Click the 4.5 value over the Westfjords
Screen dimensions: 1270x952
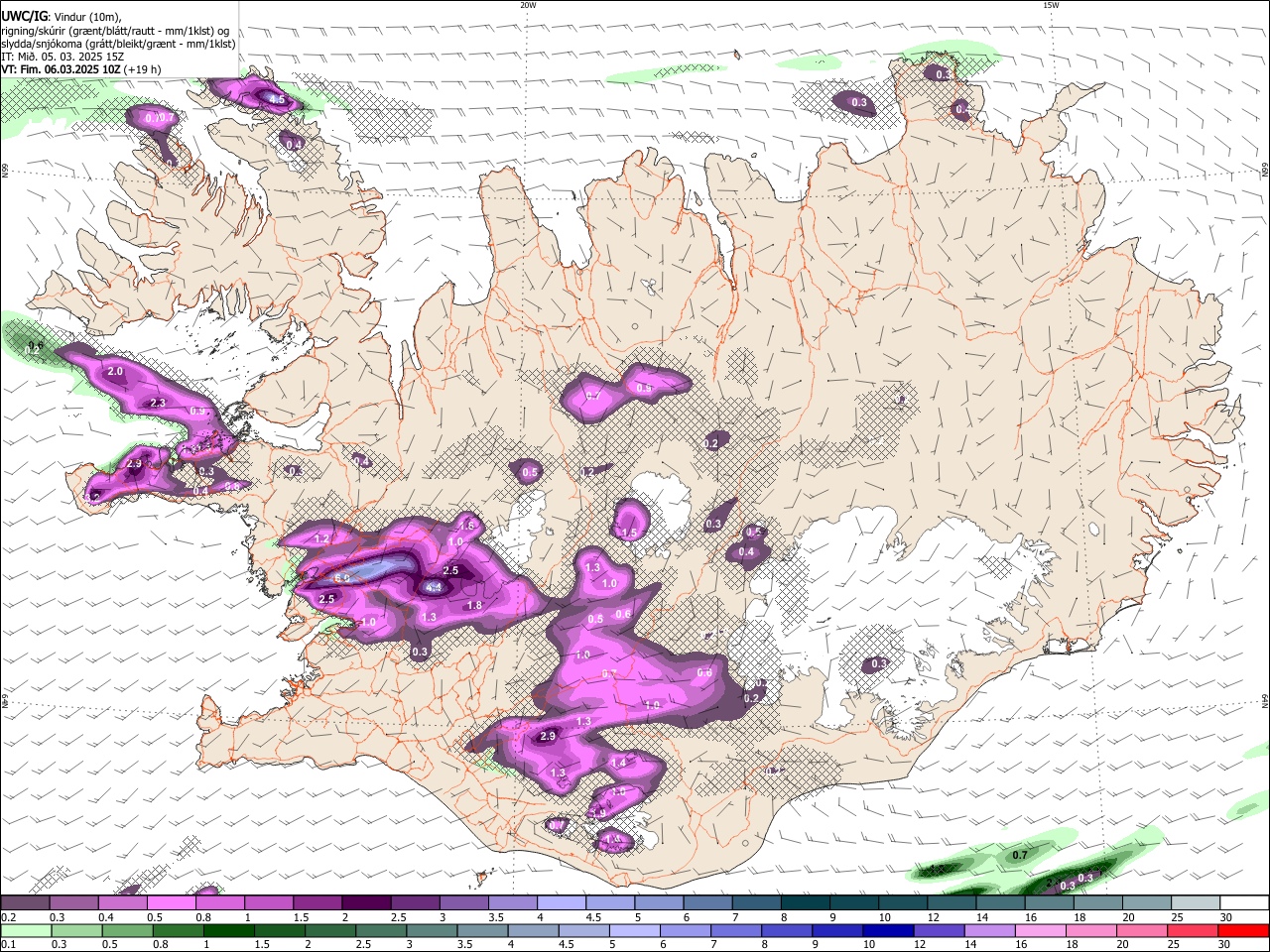click(x=278, y=100)
